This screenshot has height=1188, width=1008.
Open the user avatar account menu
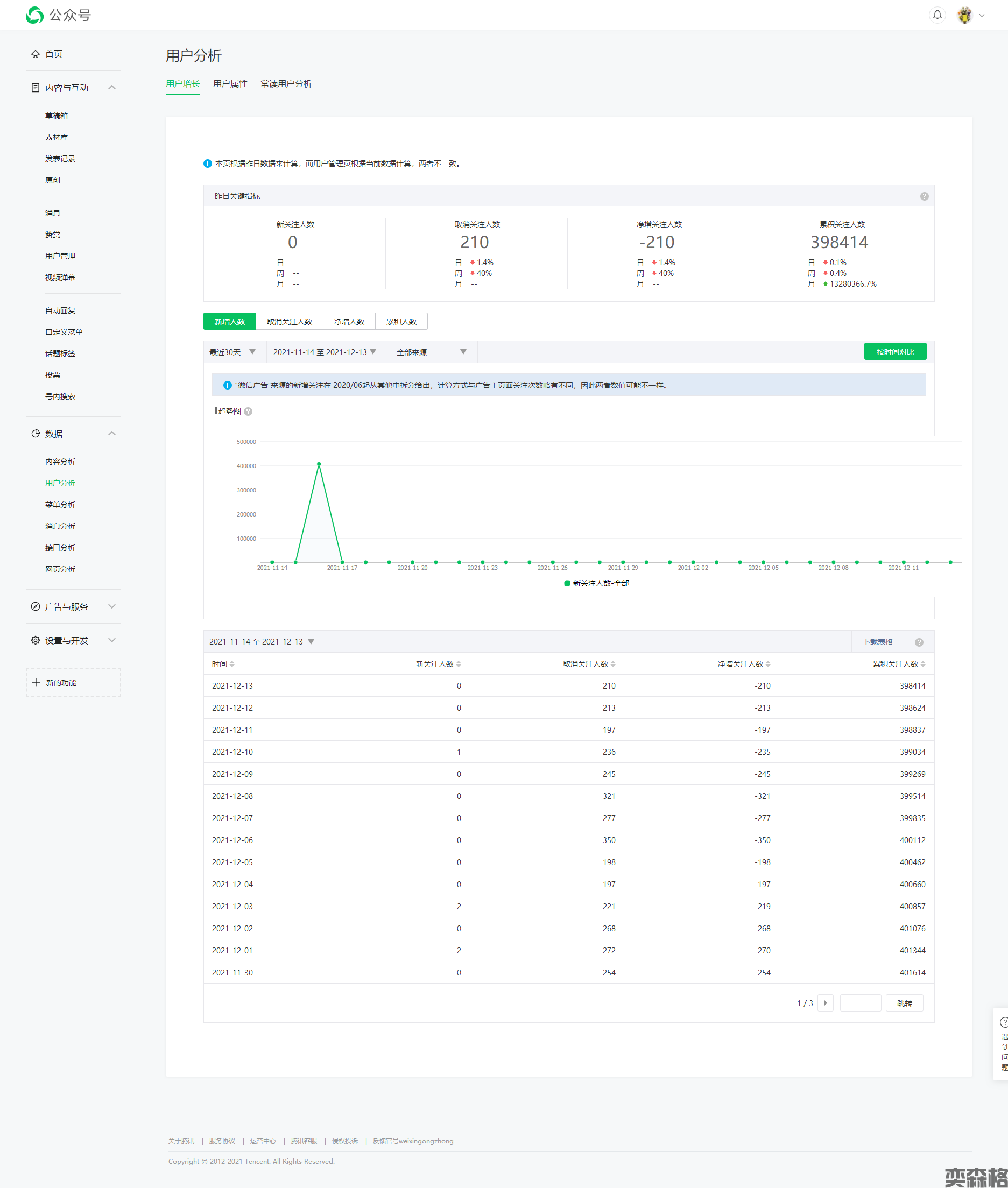tap(964, 16)
